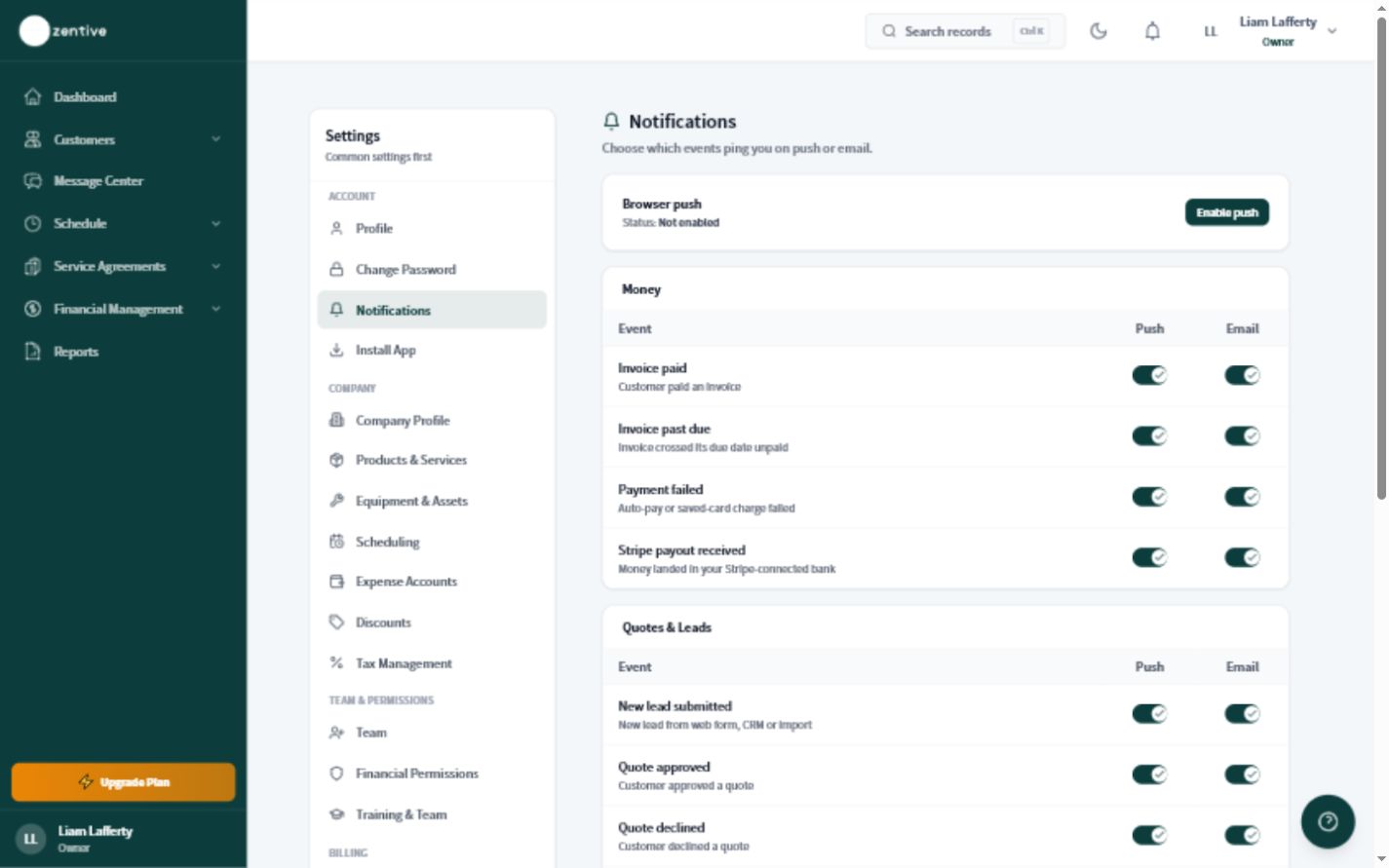Click the Training & Team graduation cap icon

pos(336,814)
